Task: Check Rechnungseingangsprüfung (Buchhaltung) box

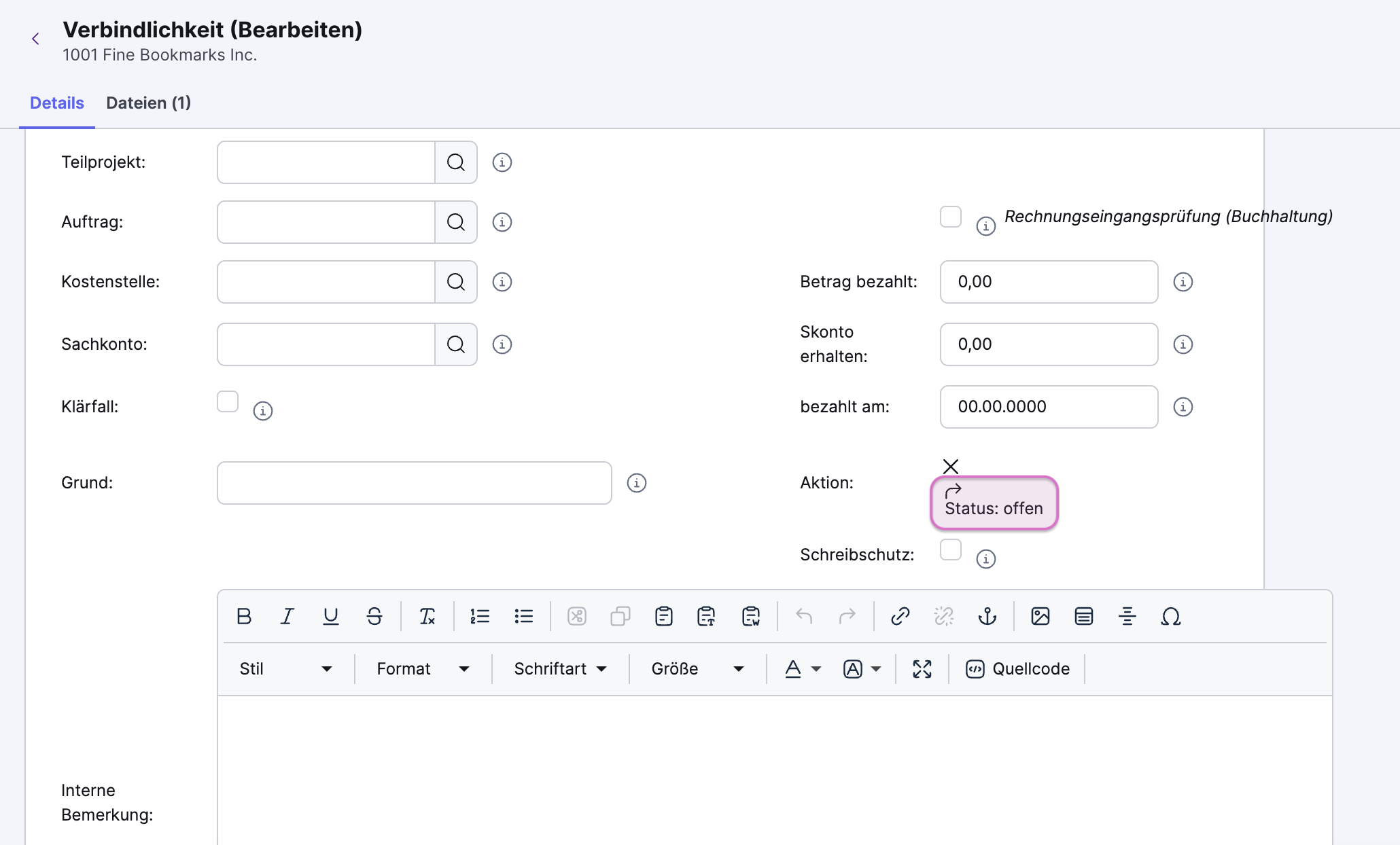Action: point(951,217)
